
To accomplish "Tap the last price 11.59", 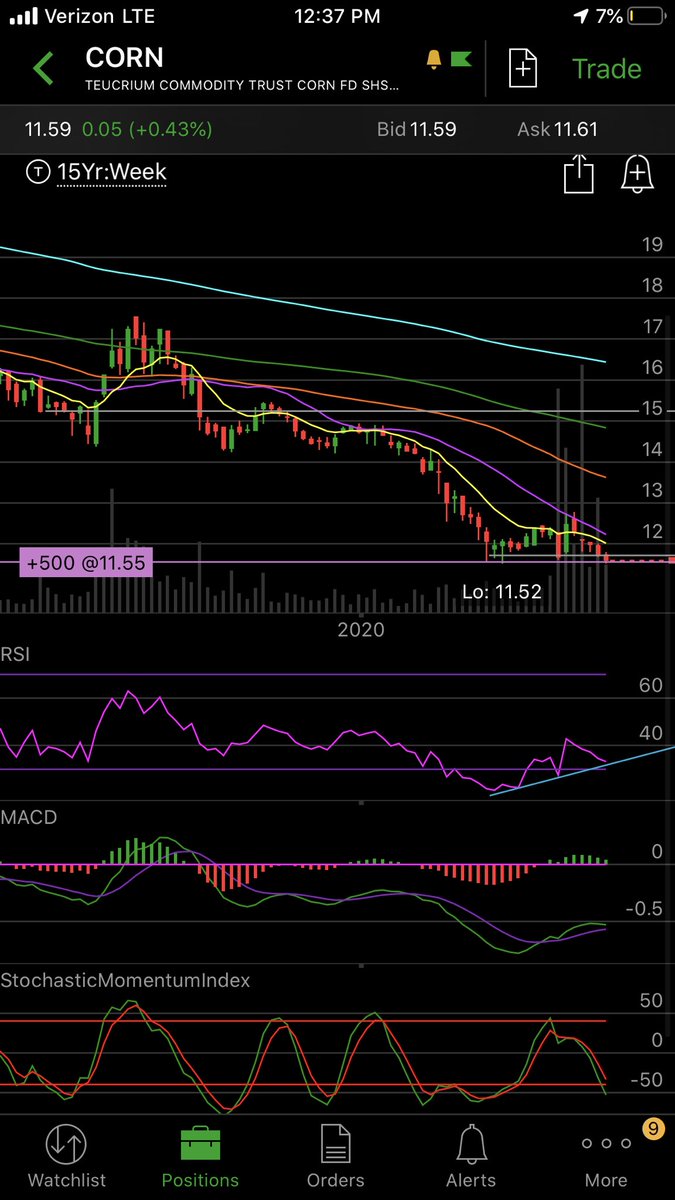I will (x=46, y=129).
